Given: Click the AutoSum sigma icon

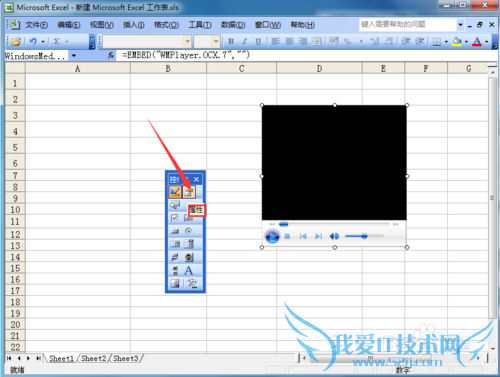Looking at the screenshot, I should (57, 41).
